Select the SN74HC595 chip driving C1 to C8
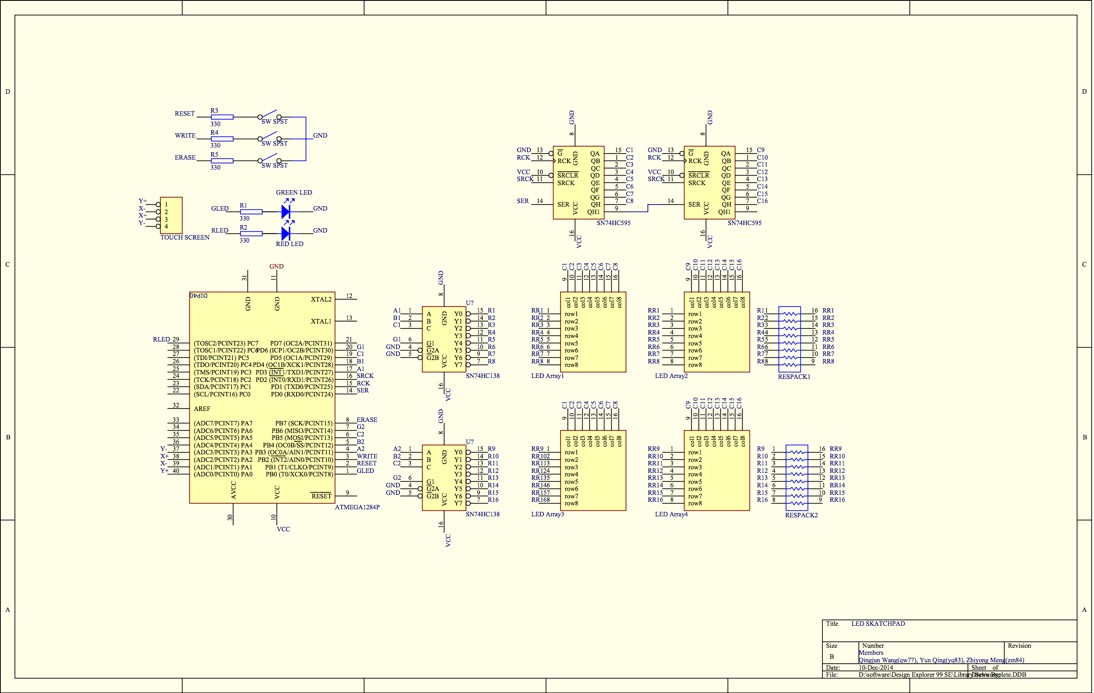This screenshot has width=1094, height=693. (578, 182)
